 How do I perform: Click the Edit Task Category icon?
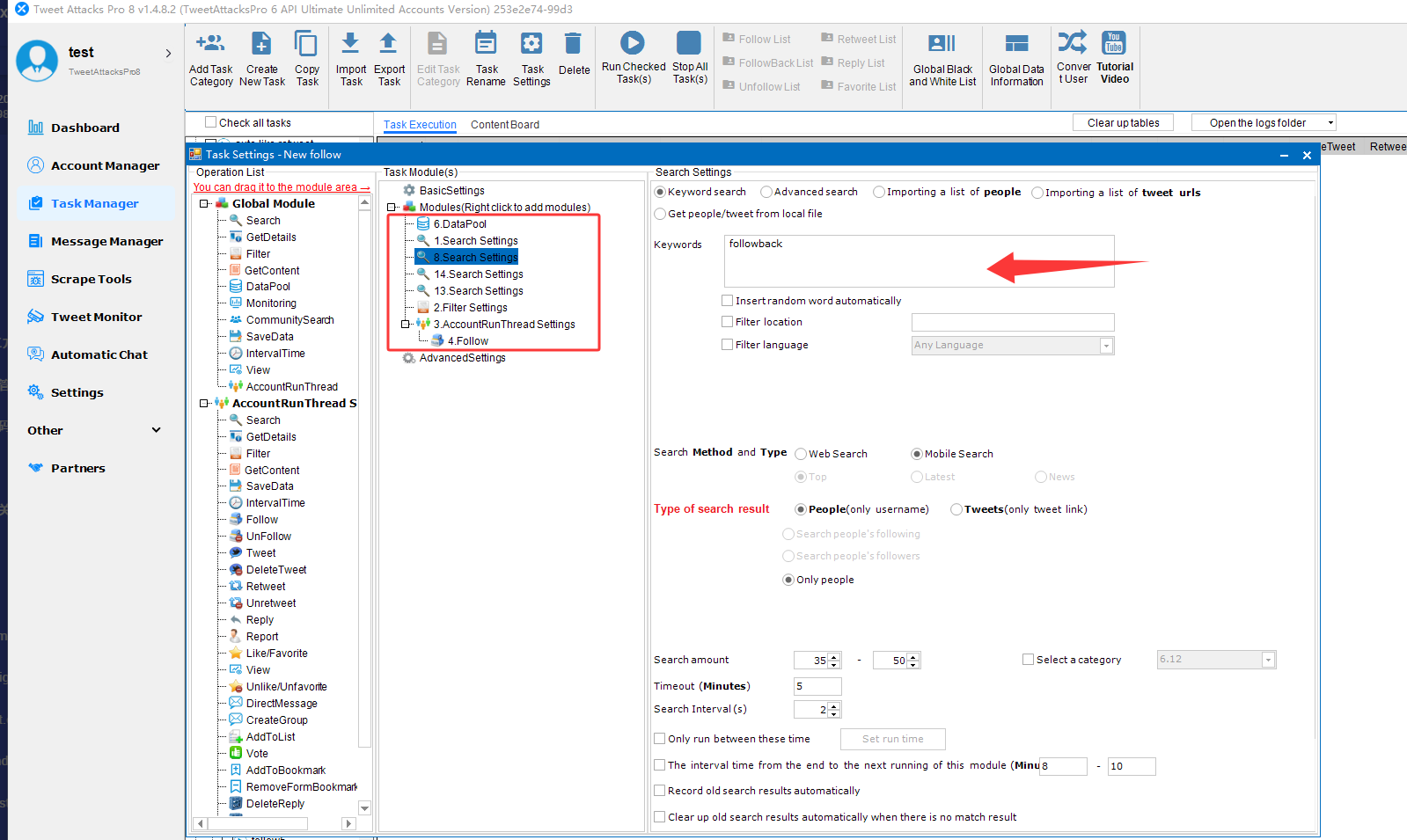tap(437, 43)
